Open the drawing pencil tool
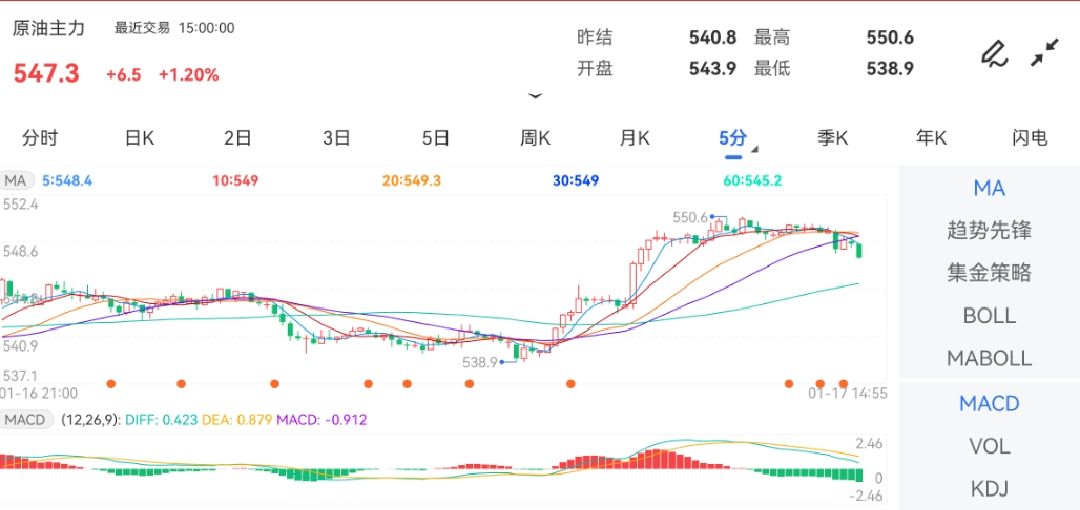This screenshot has width=1080, height=510. (993, 53)
